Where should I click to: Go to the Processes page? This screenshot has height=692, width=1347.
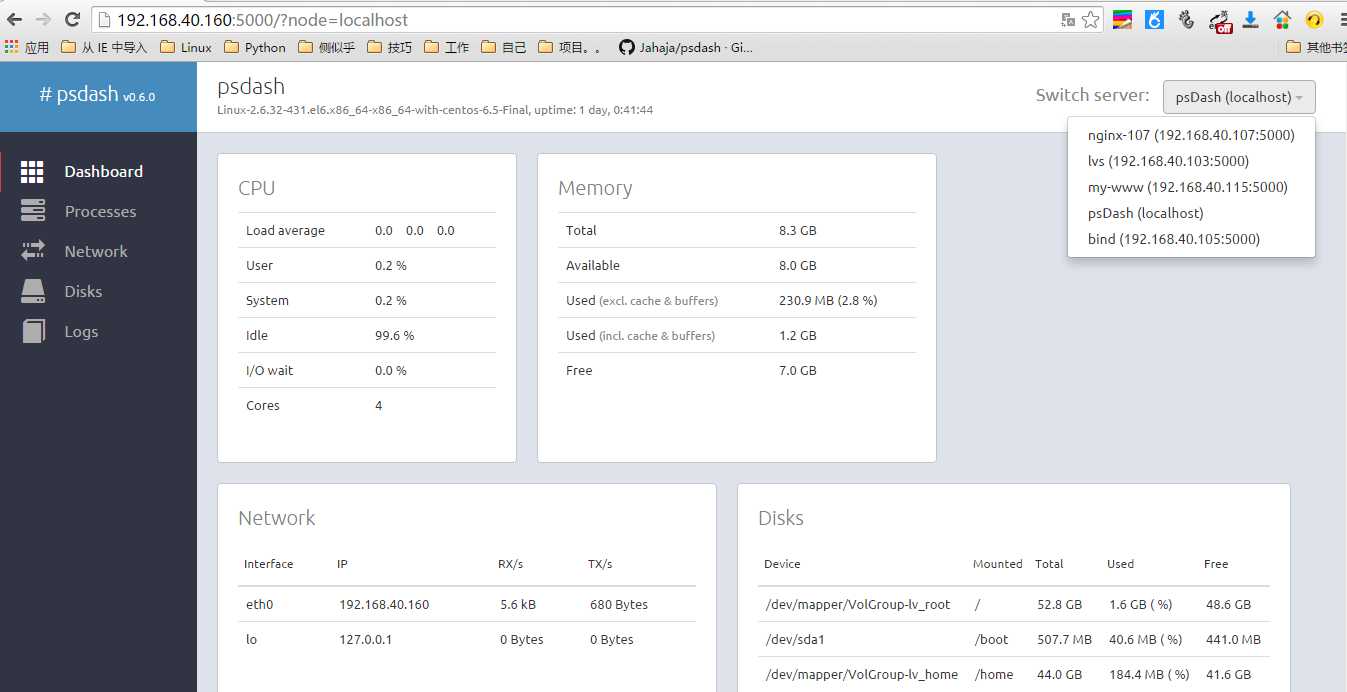[x=100, y=212]
